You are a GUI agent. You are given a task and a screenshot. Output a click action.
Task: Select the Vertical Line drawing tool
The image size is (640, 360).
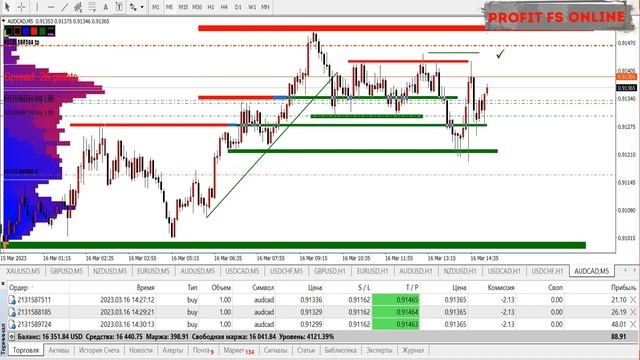coord(37,7)
